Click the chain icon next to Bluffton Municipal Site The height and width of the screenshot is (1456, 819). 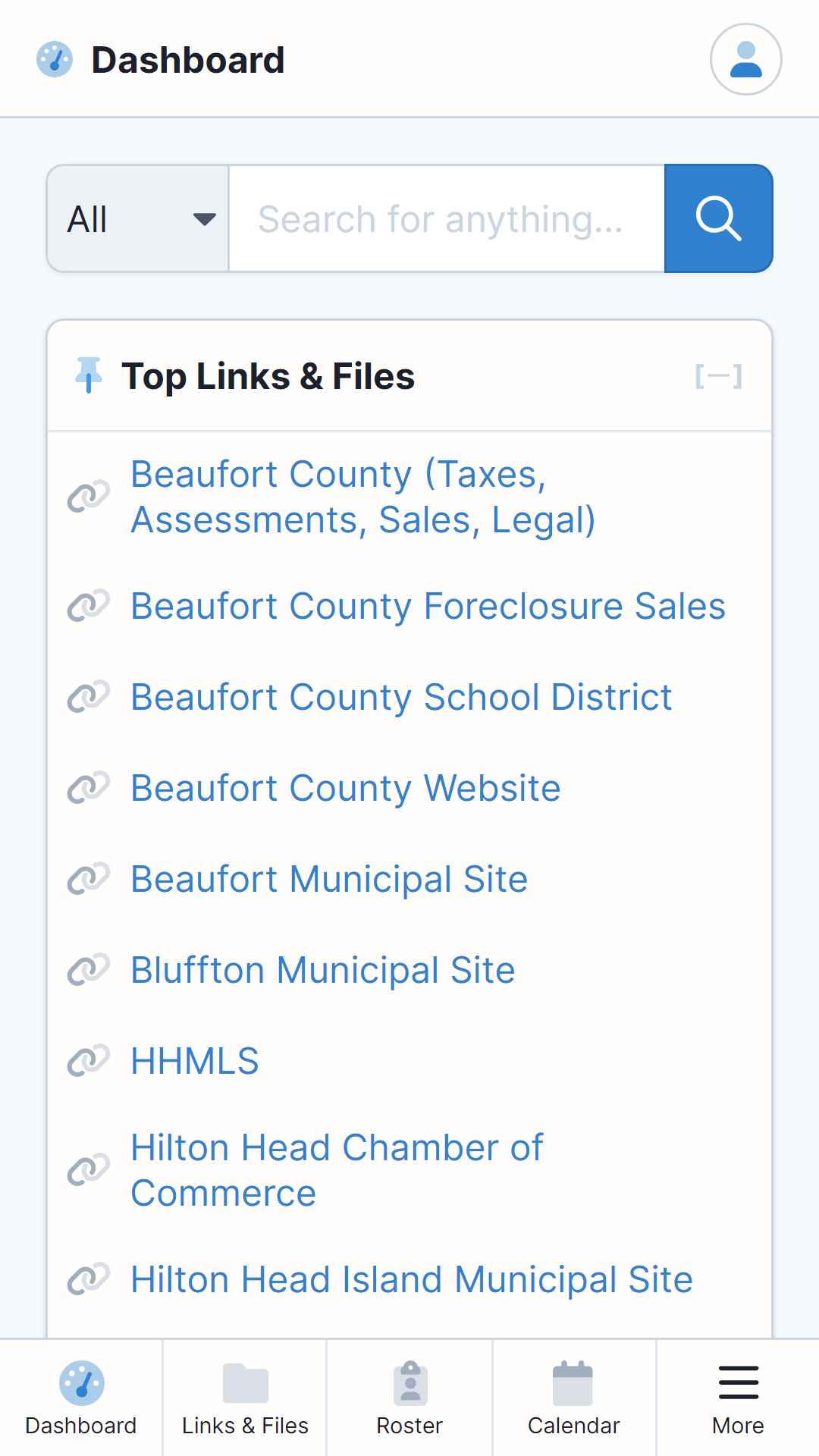pyautogui.click(x=89, y=970)
